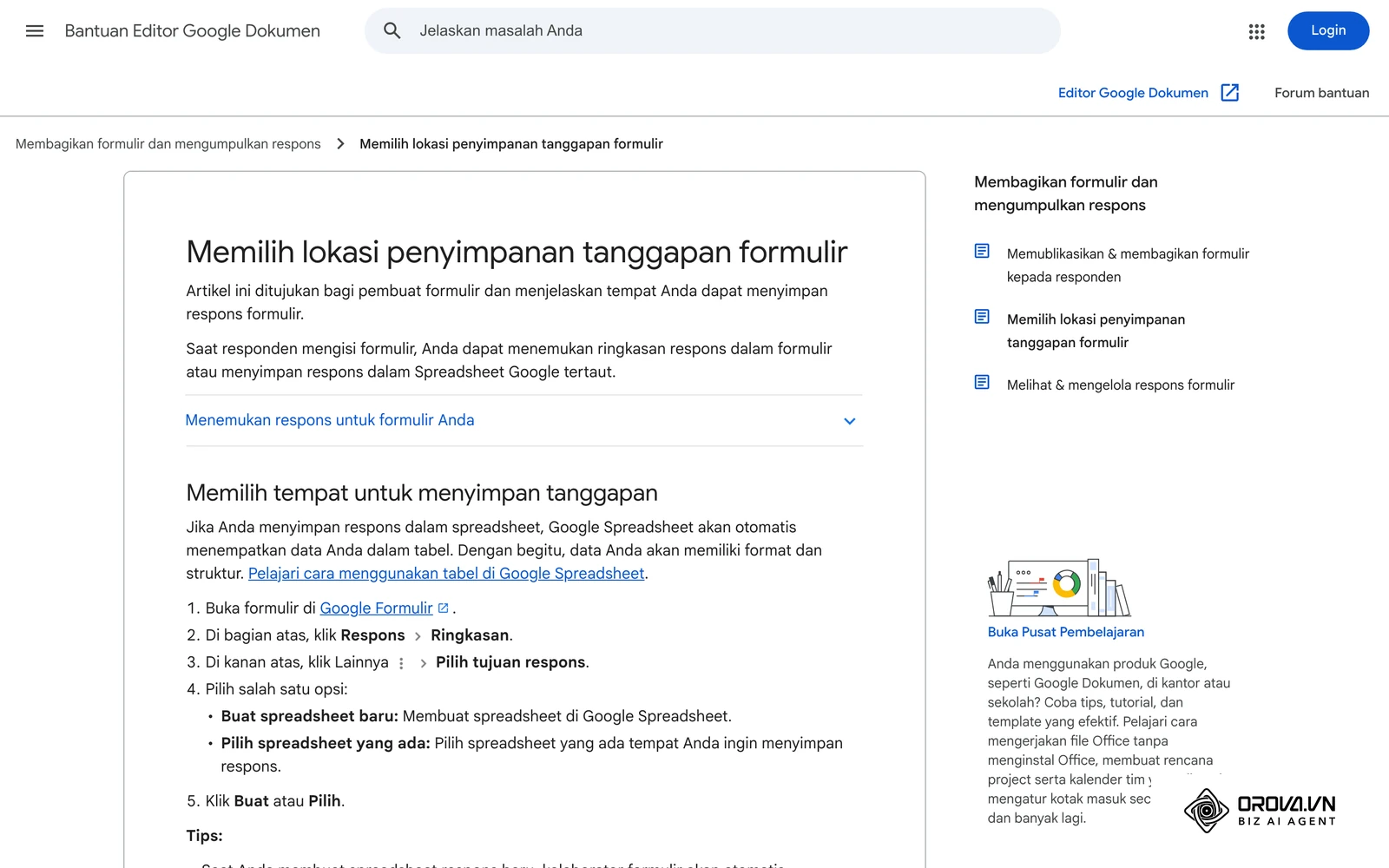Click the Login button

[x=1328, y=31]
